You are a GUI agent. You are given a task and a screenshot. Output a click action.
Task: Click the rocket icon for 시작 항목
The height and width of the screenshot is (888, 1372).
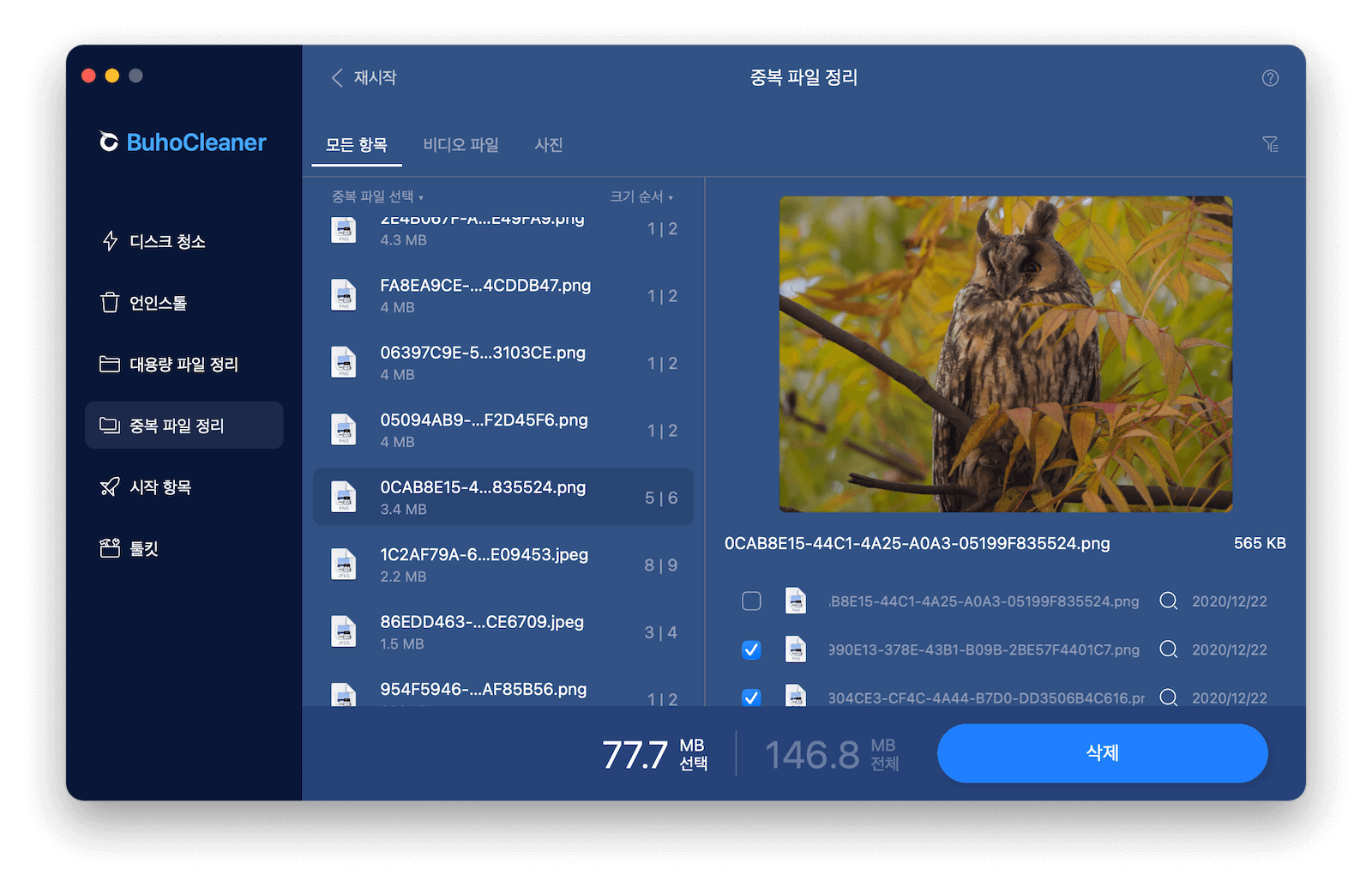click(x=110, y=487)
